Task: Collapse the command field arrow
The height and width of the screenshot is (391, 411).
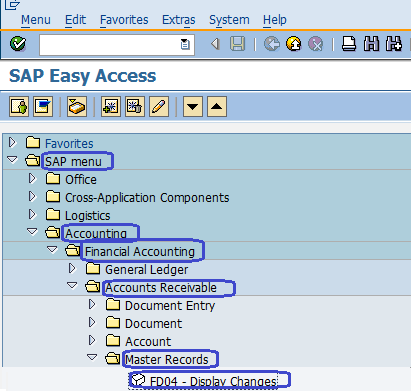Action: coord(215,44)
